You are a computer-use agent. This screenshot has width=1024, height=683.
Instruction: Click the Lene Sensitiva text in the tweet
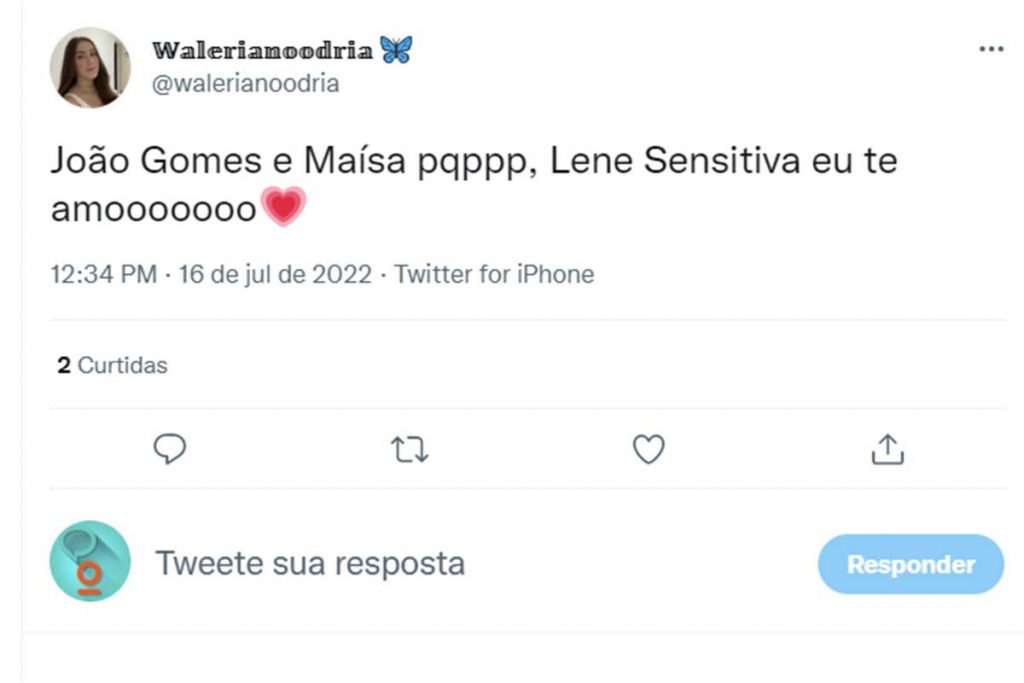(676, 162)
